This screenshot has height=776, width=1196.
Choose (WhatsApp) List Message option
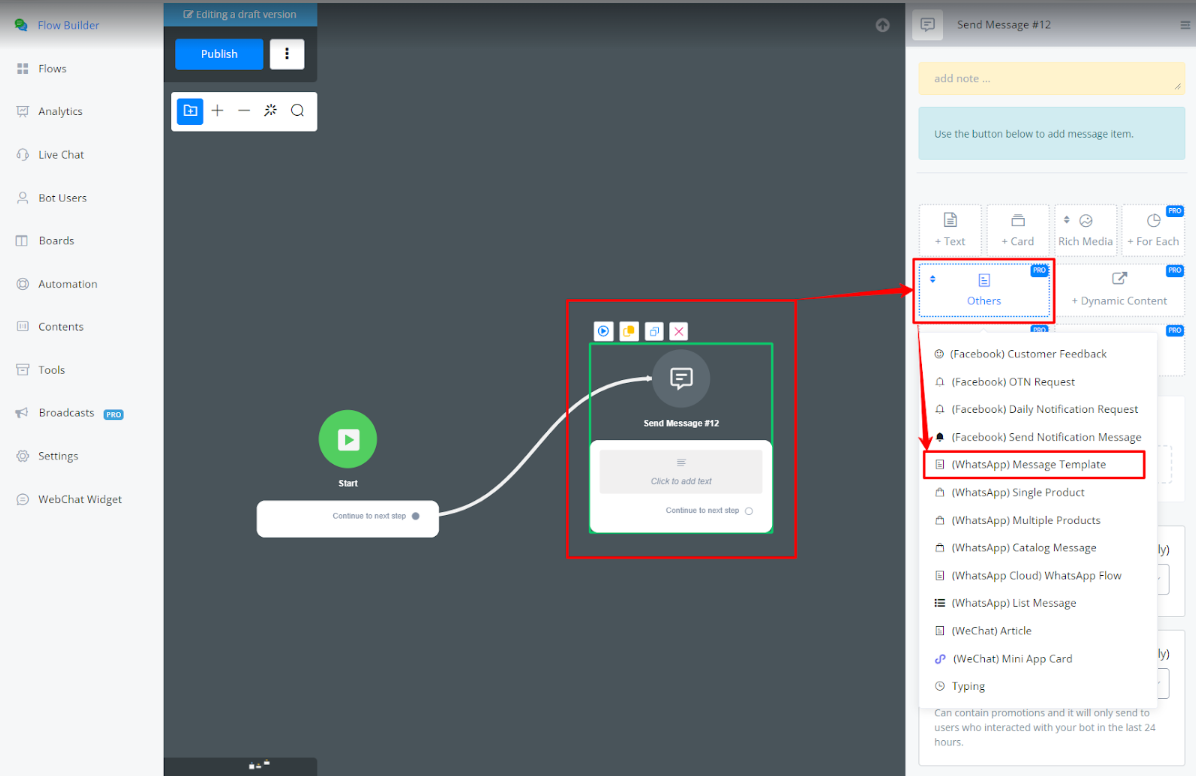(x=1013, y=603)
